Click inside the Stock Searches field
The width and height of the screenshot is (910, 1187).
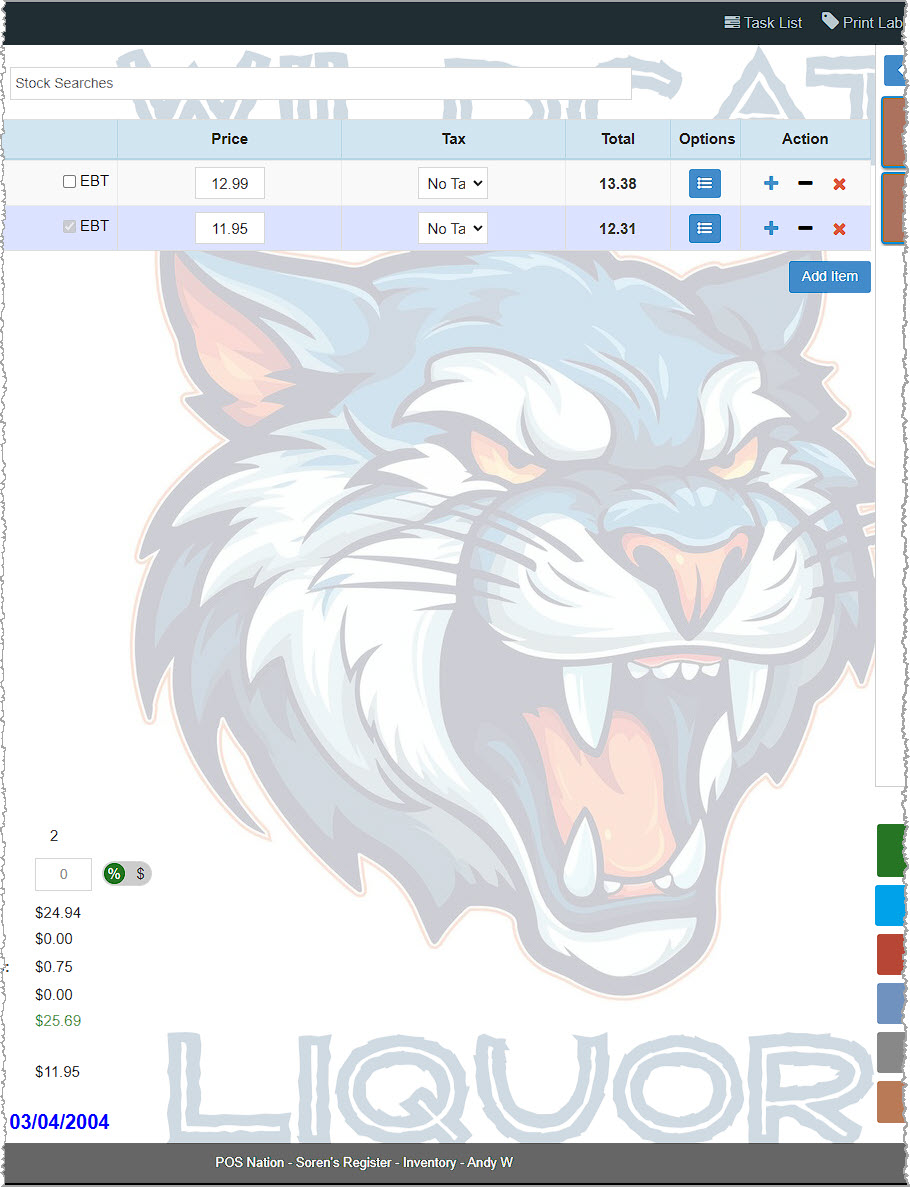pyautogui.click(x=320, y=83)
